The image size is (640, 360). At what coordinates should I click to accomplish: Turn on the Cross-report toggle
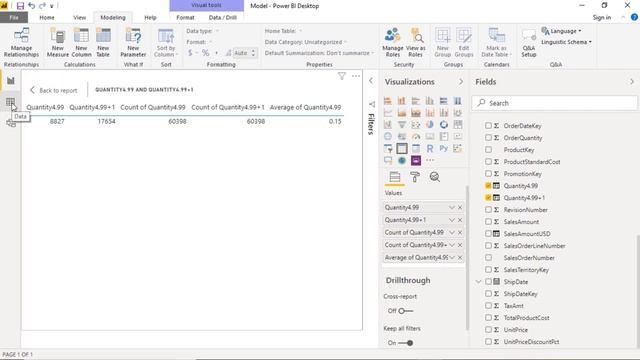pyautogui.click(x=405, y=311)
